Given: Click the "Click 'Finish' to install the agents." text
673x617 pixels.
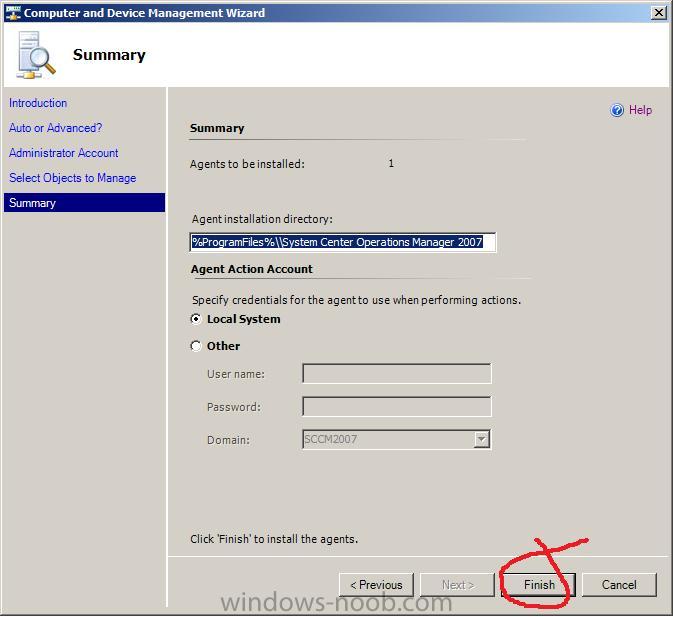Looking at the screenshot, I should pyautogui.click(x=274, y=539).
